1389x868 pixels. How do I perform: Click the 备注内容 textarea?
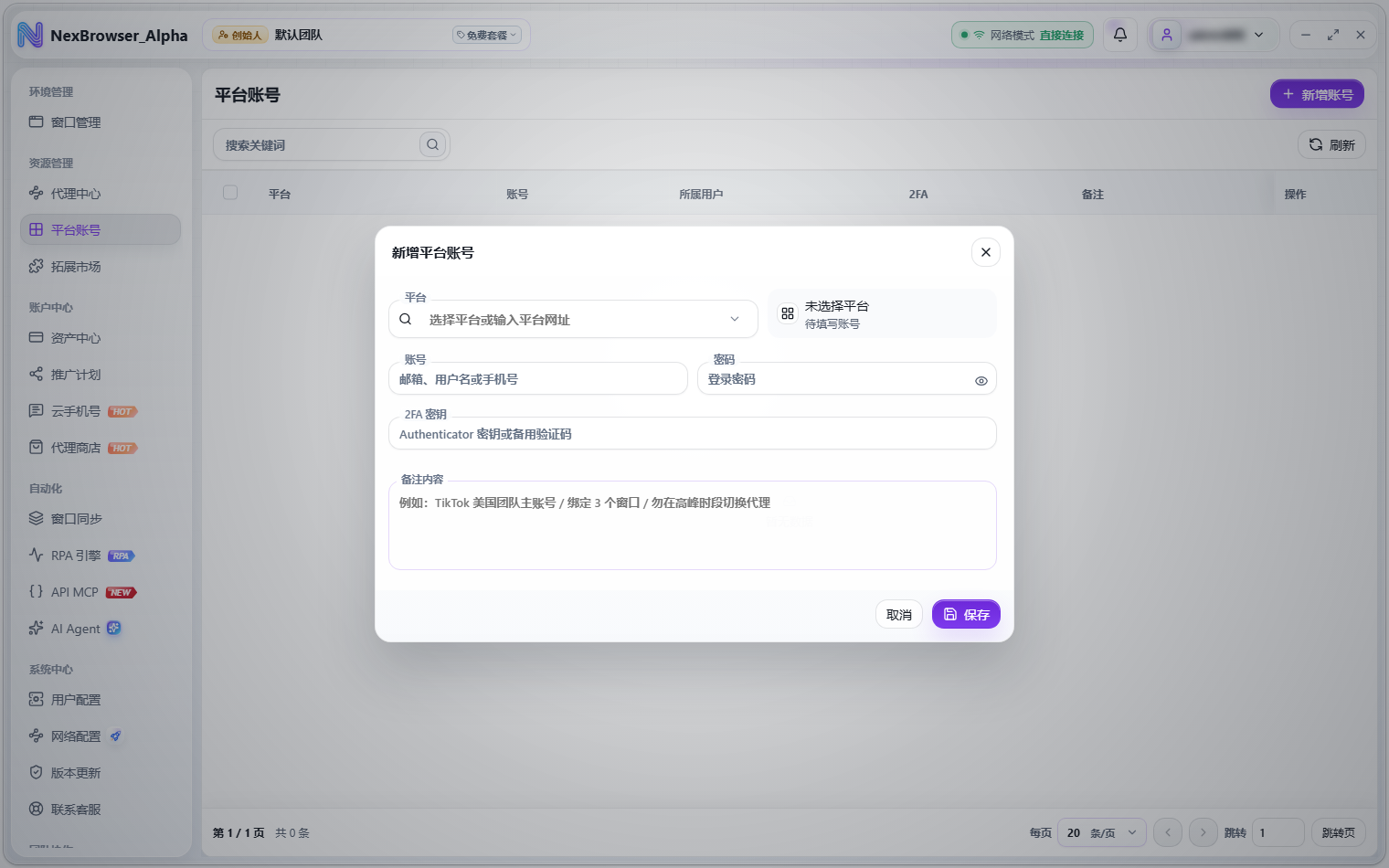692,525
